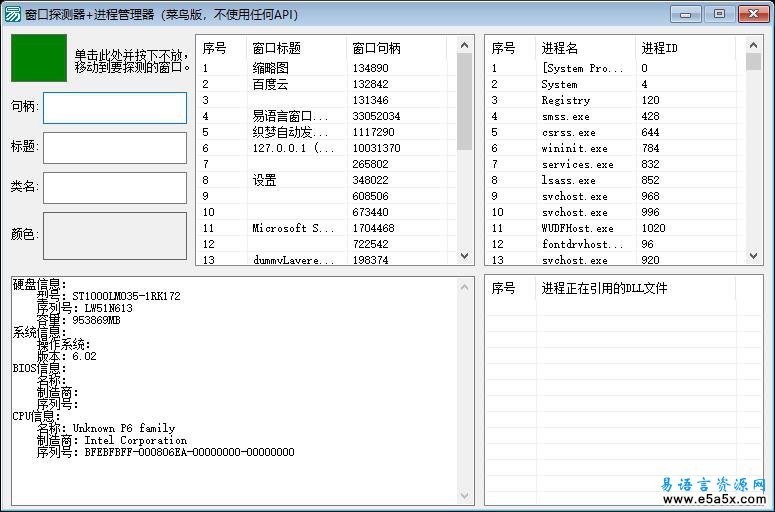
Task: Maximize the window probe application
Action: (x=719, y=14)
